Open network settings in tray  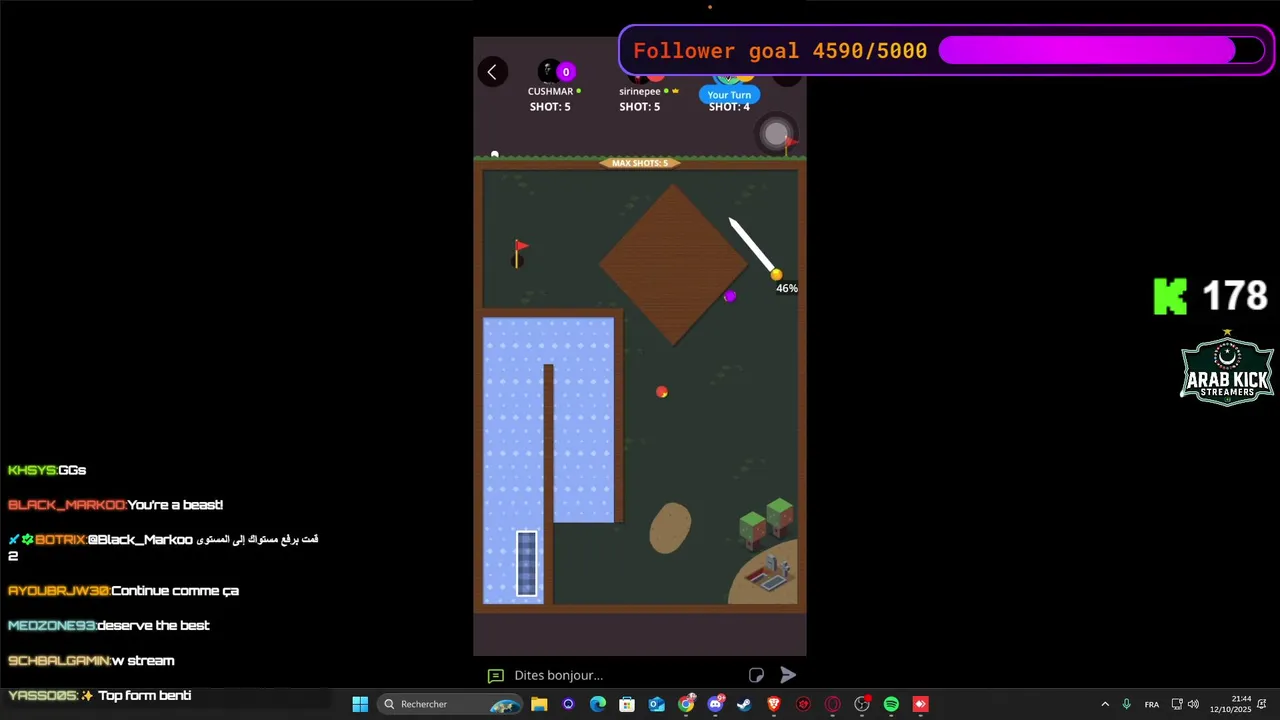(x=1177, y=704)
